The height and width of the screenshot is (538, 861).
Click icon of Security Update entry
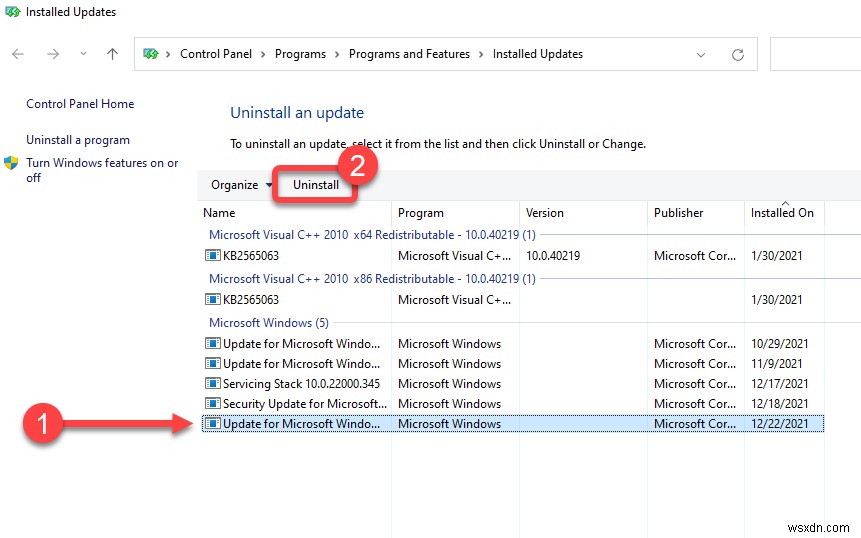pos(212,404)
